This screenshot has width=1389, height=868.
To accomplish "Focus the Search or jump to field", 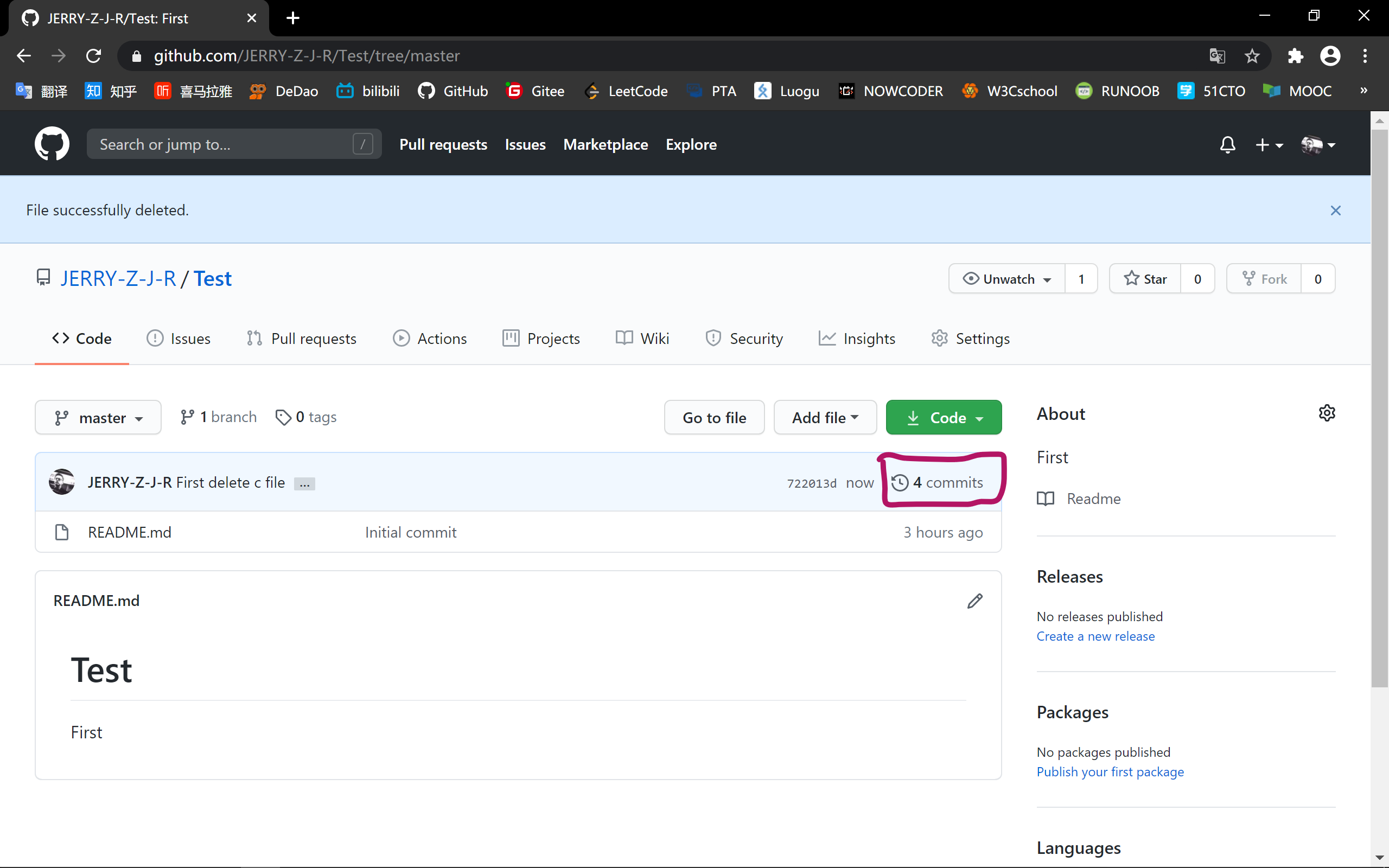I will click(224, 145).
